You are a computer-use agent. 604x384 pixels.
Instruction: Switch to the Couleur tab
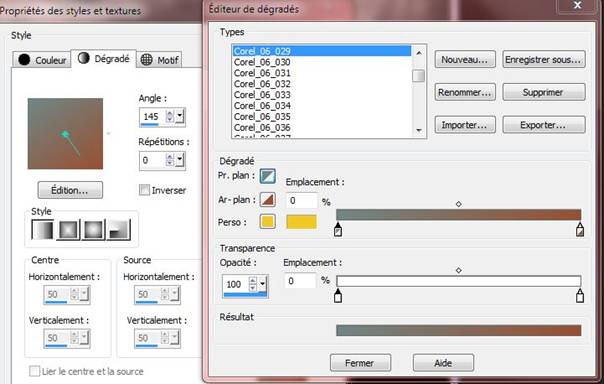point(42,60)
